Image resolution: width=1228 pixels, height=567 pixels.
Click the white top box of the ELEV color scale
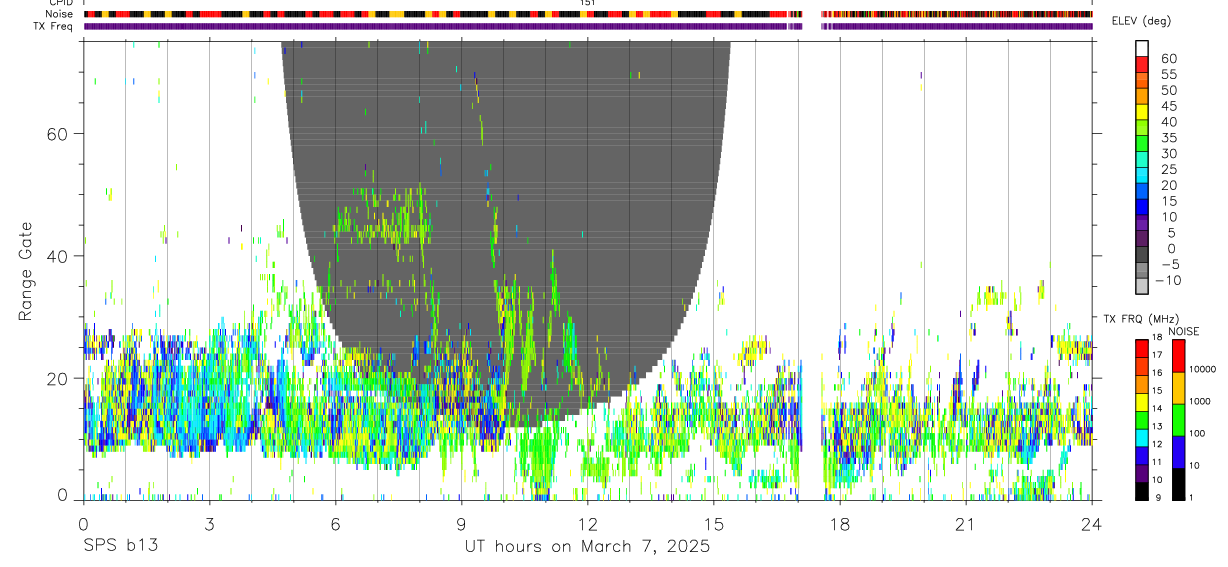1142,47
